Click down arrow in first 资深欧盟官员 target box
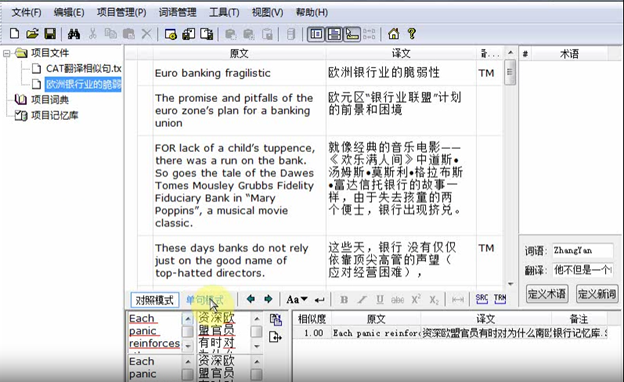 [257, 346]
